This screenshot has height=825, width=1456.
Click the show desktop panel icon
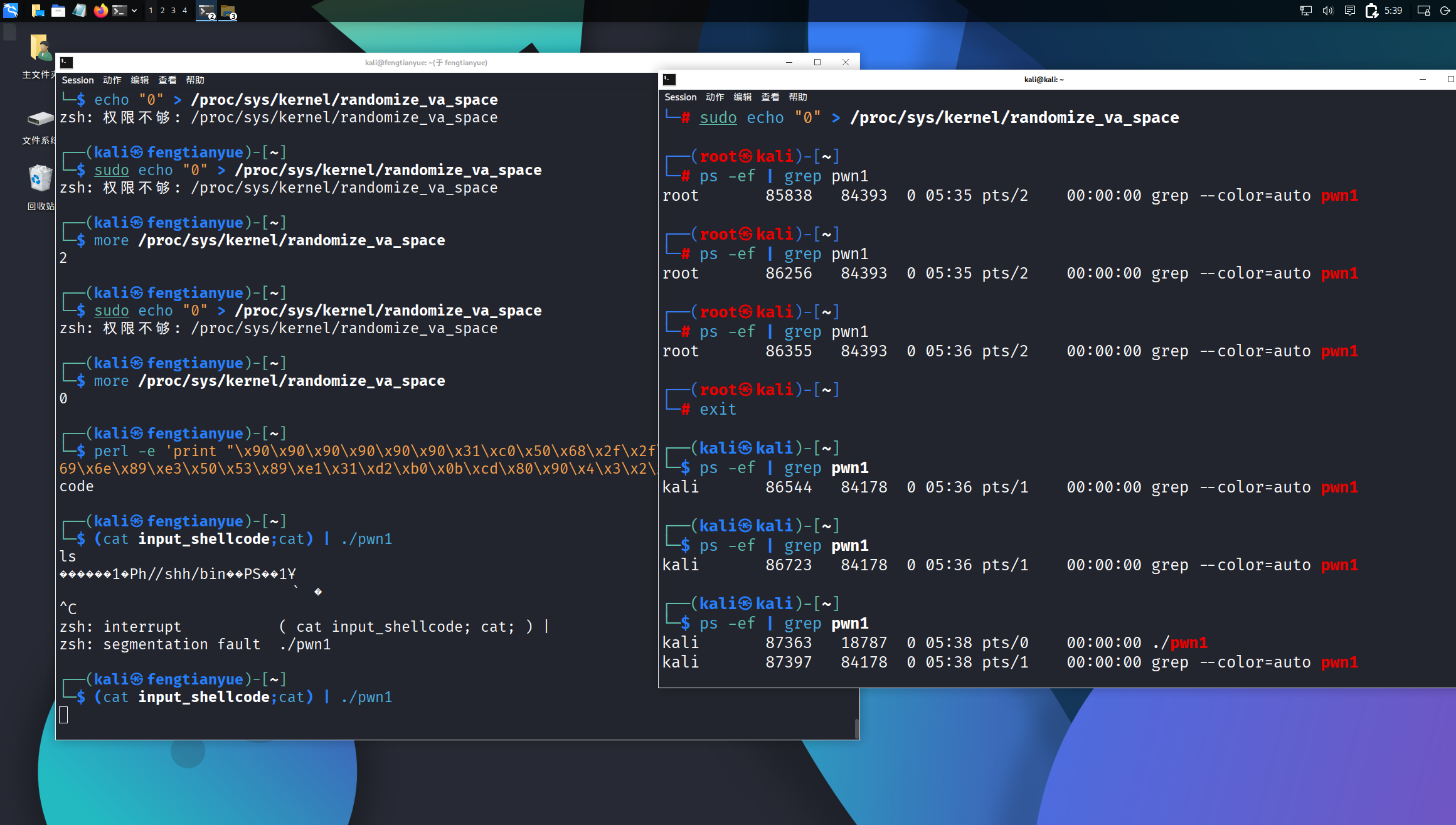(x=38, y=10)
